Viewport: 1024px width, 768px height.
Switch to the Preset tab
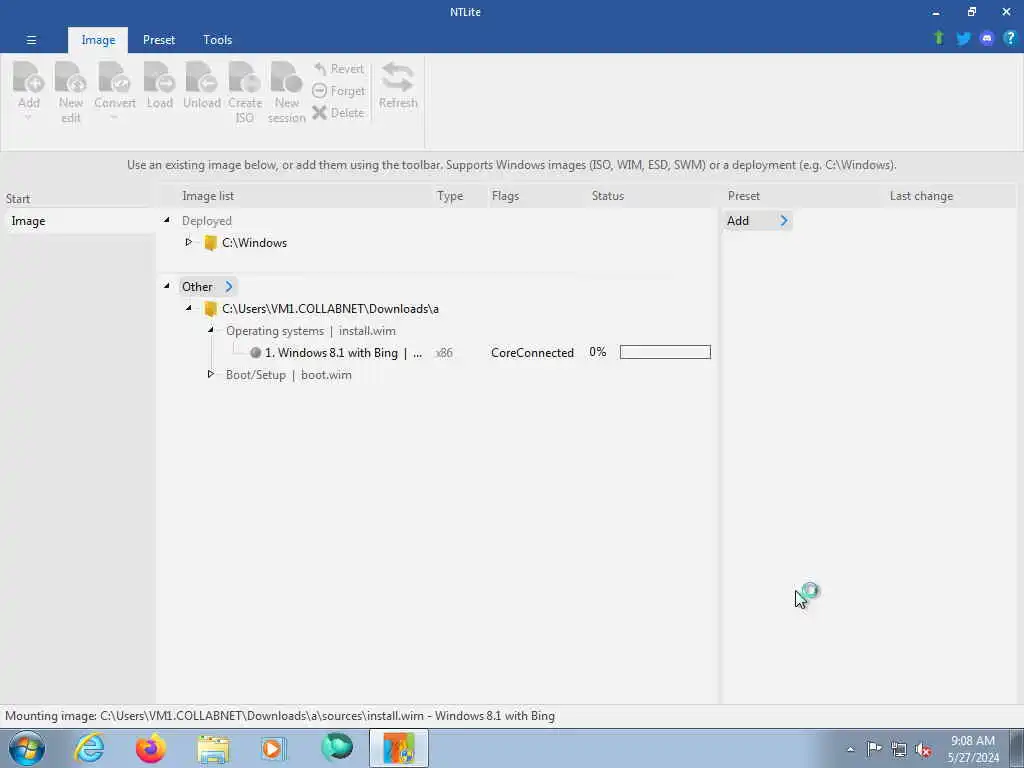(x=159, y=40)
